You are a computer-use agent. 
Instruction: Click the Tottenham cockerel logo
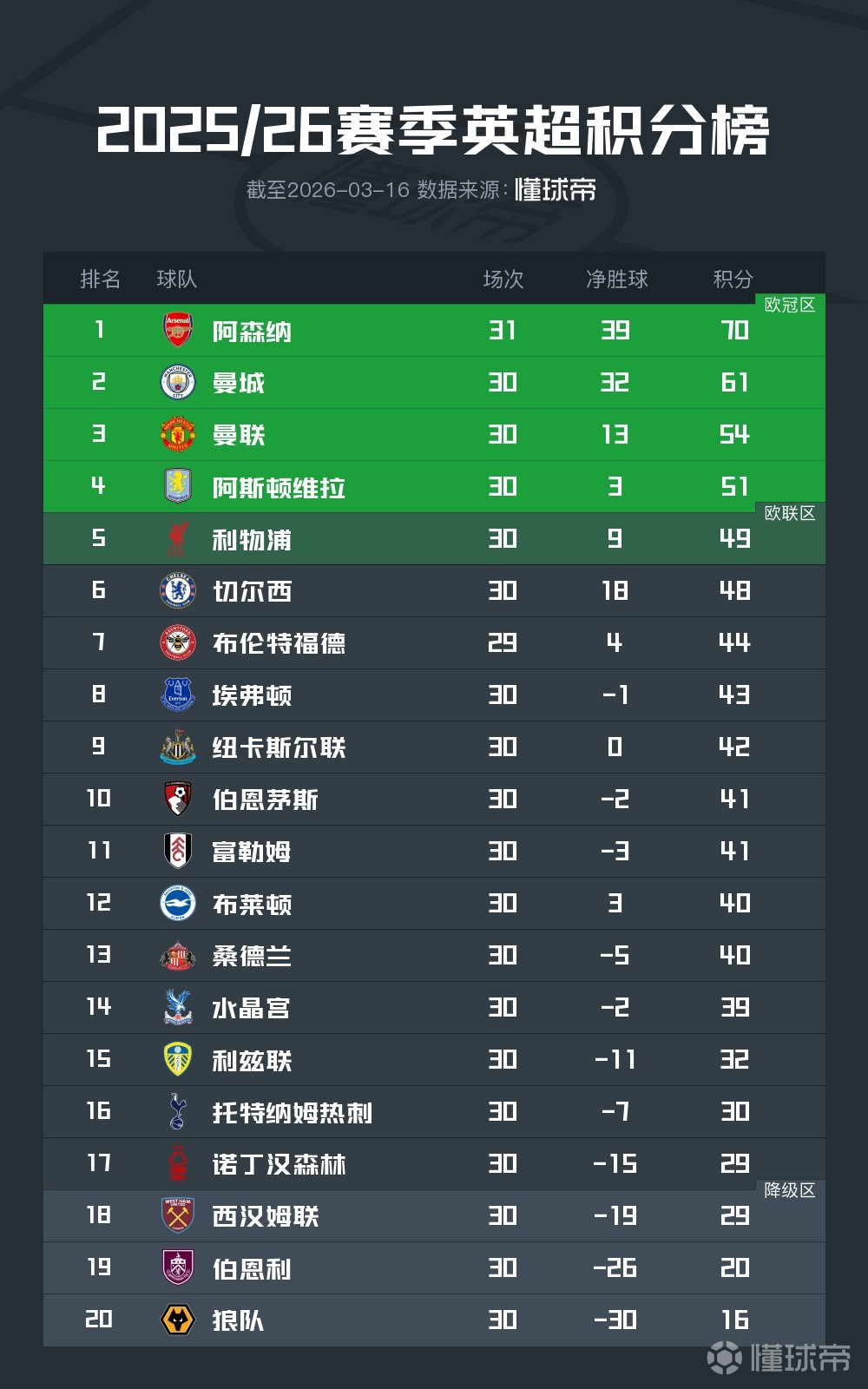tap(178, 1112)
